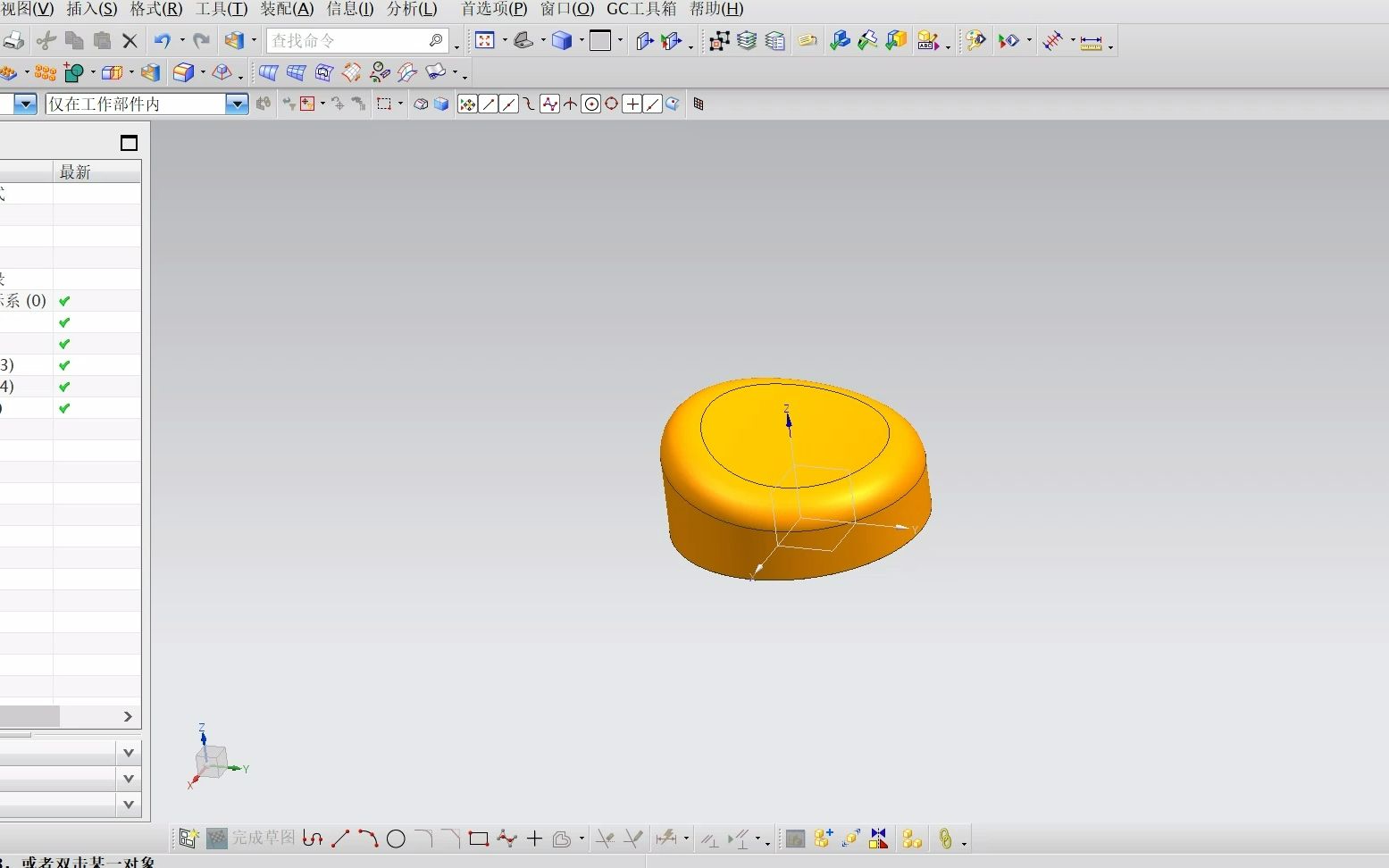Select the Point (plus) sketch tool
The width and height of the screenshot is (1389, 868).
534,838
